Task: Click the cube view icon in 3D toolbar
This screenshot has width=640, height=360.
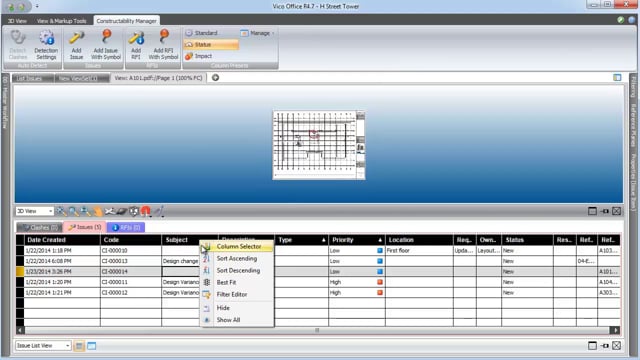Action: 134,211
